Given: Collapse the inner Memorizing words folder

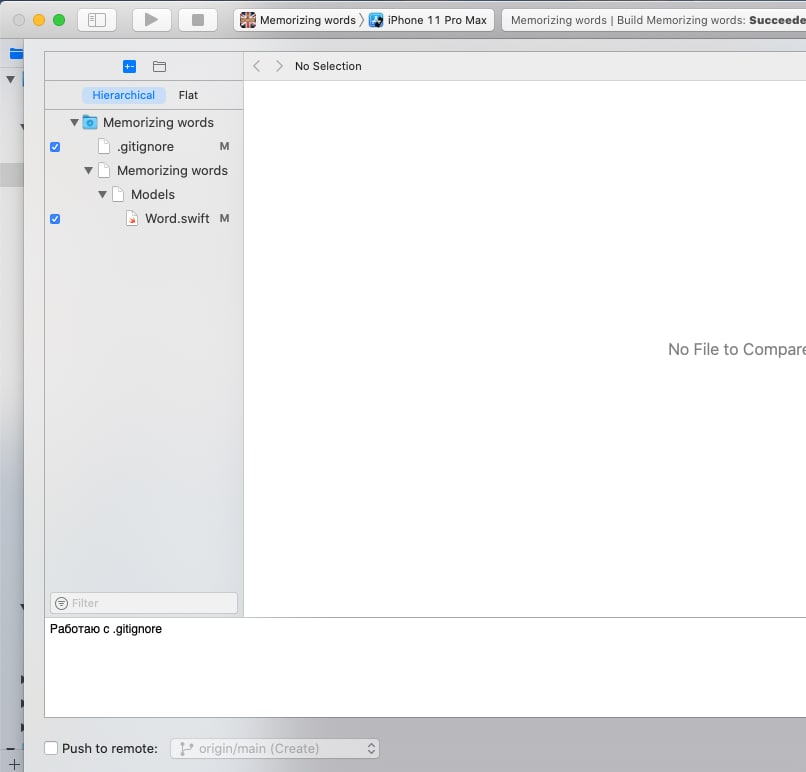Looking at the screenshot, I should [x=88, y=171].
